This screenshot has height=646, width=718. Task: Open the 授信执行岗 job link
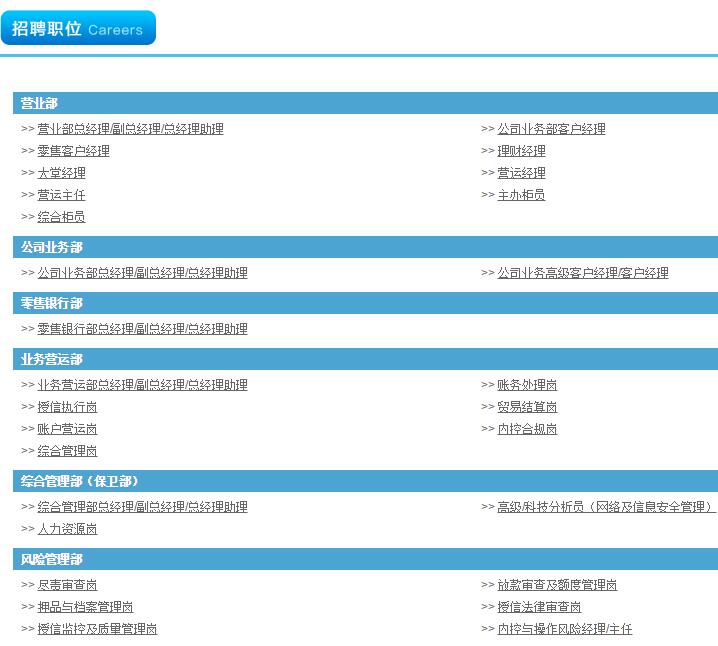[67, 407]
